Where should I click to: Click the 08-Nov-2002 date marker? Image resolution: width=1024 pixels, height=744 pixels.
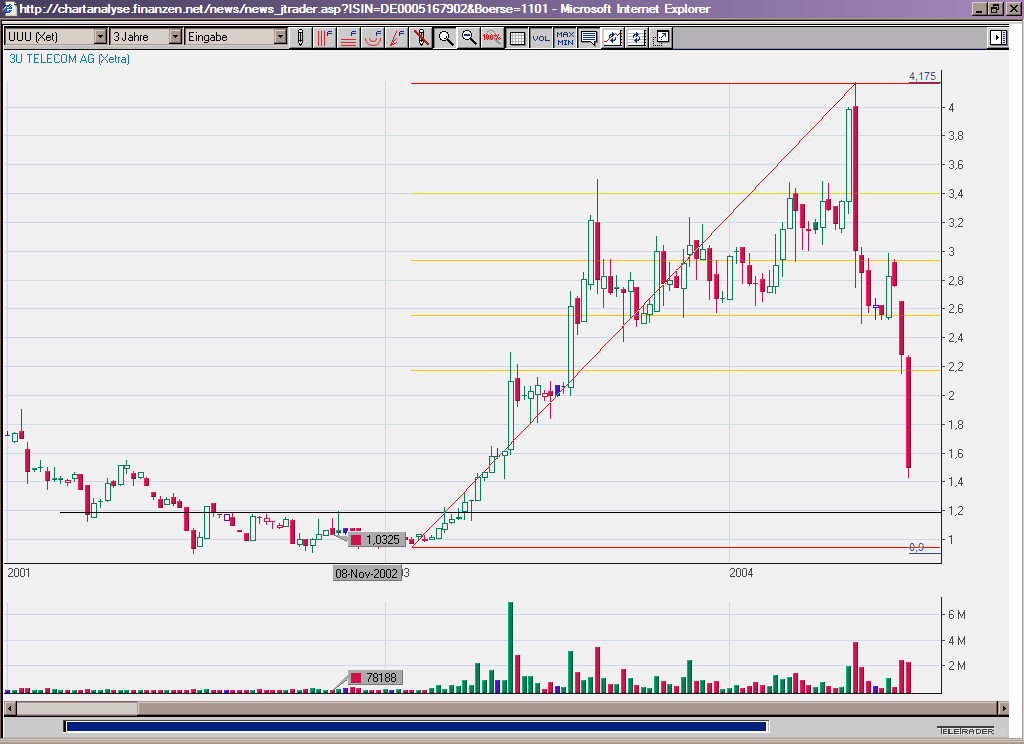[366, 574]
